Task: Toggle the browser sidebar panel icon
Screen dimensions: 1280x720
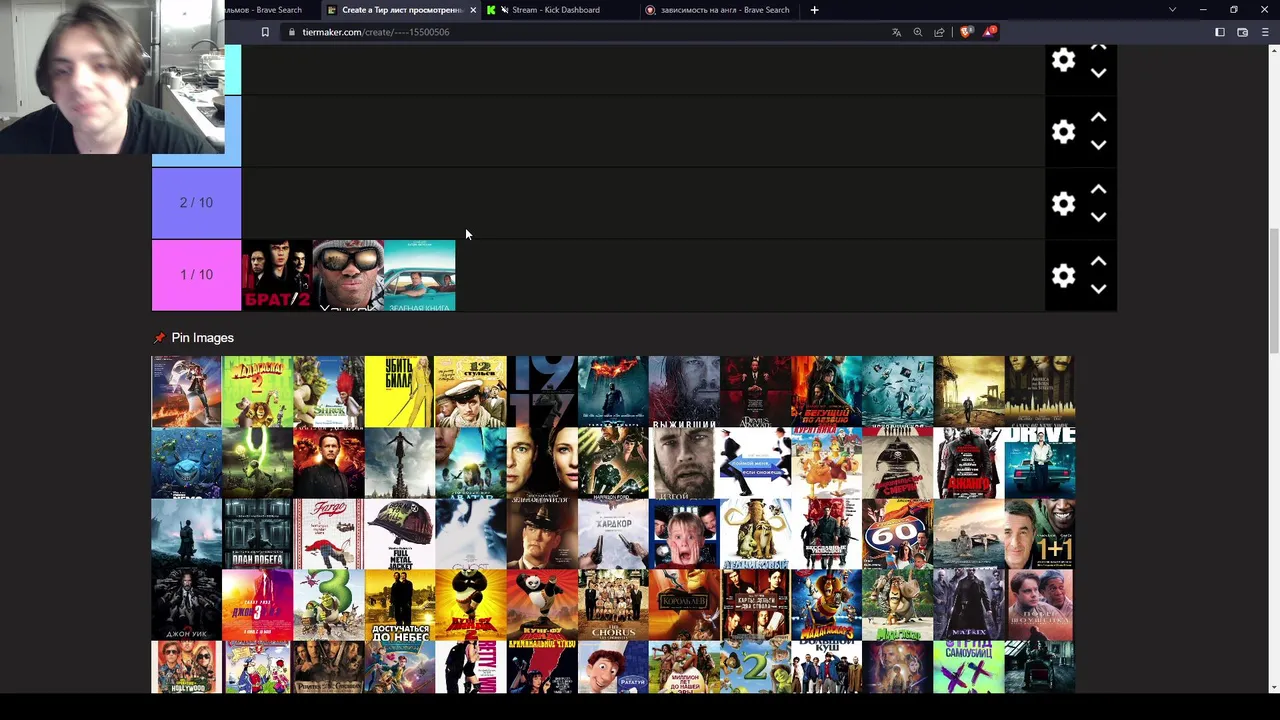Action: tap(1220, 32)
